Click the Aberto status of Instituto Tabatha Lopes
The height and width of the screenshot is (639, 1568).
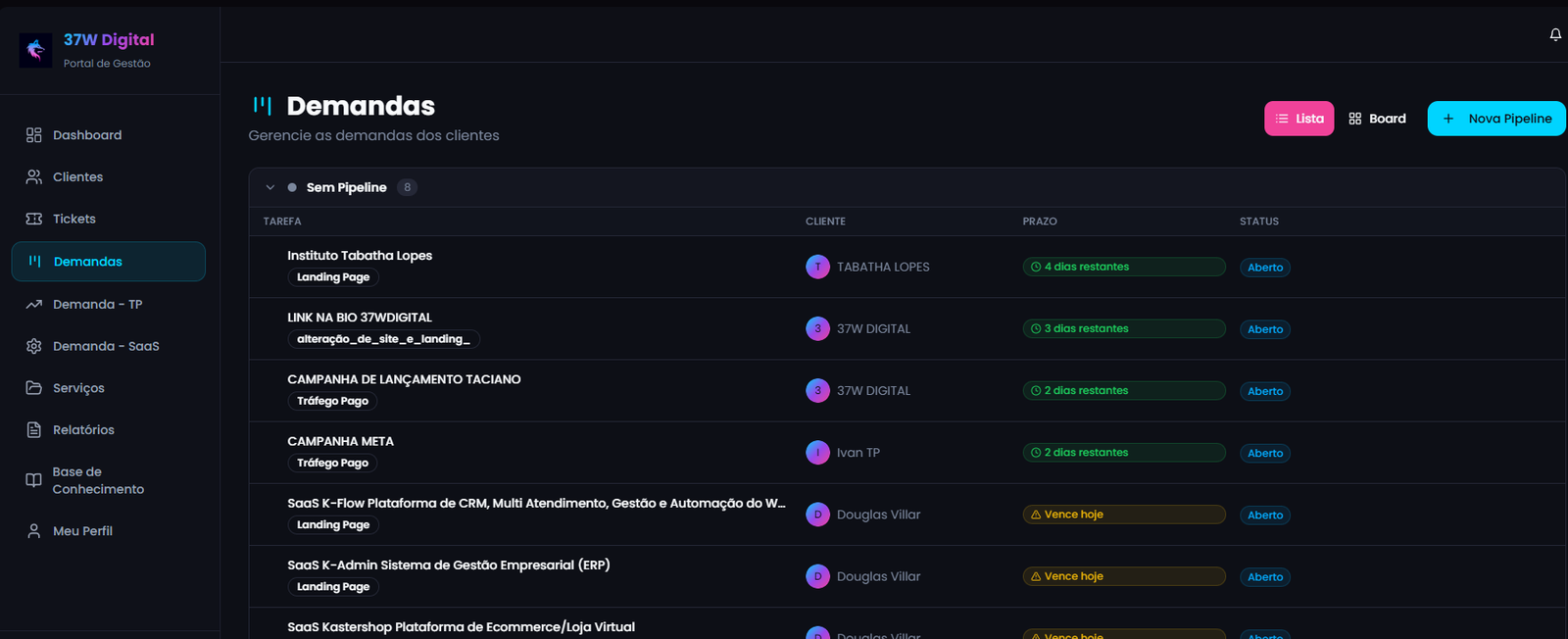[x=1264, y=268]
